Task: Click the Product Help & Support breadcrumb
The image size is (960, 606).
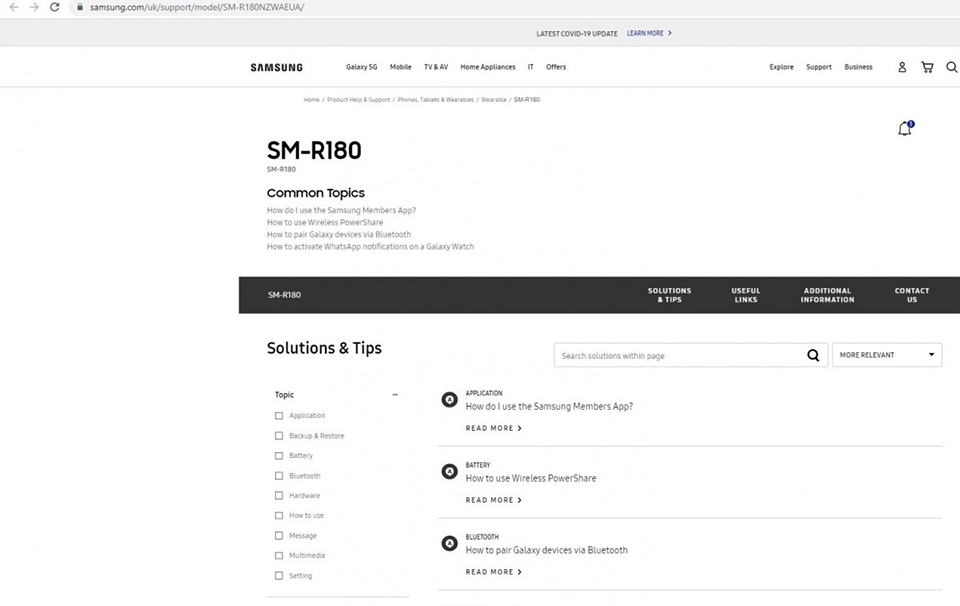Action: [x=358, y=100]
